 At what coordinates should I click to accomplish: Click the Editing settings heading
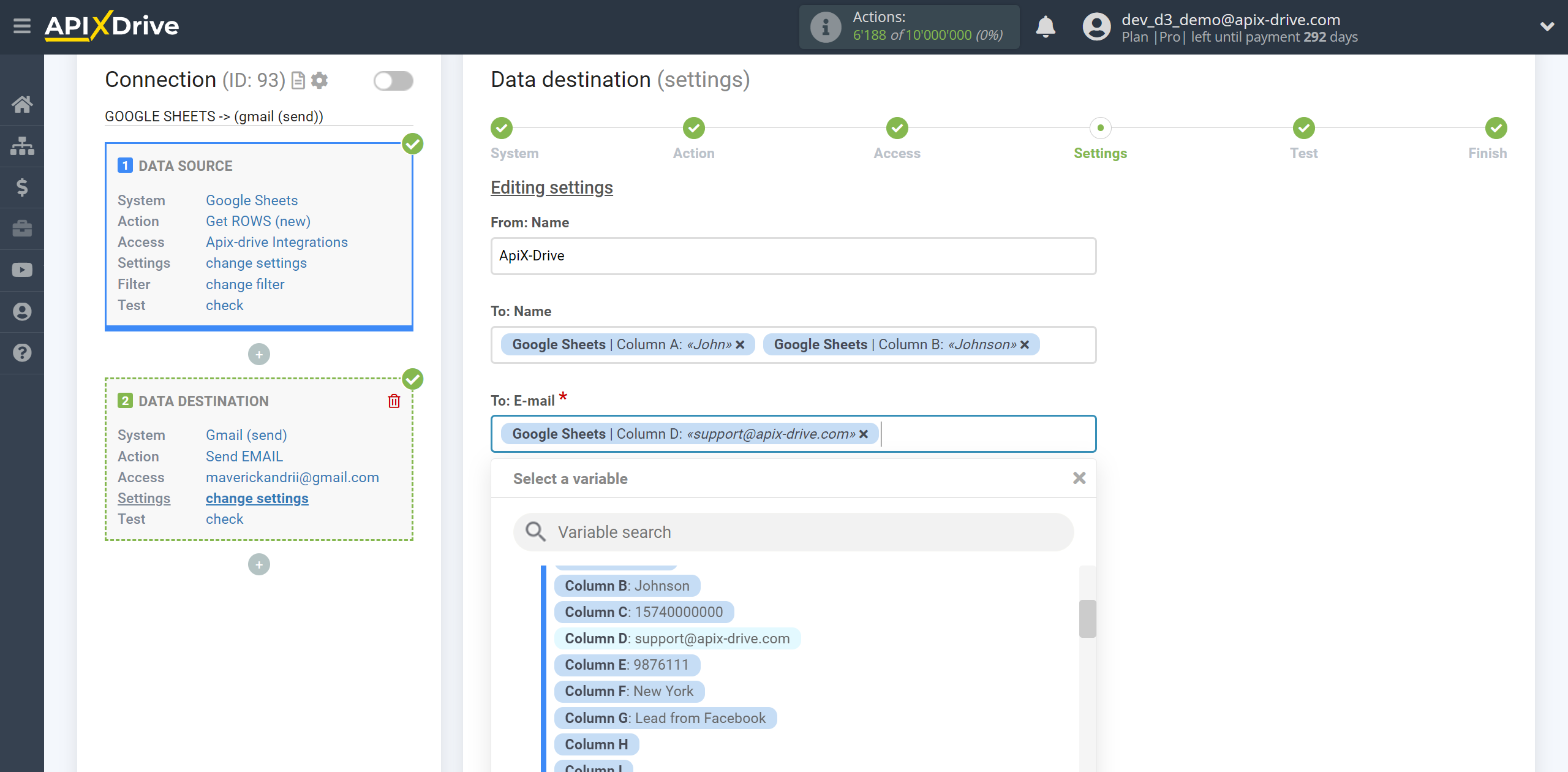(x=551, y=187)
